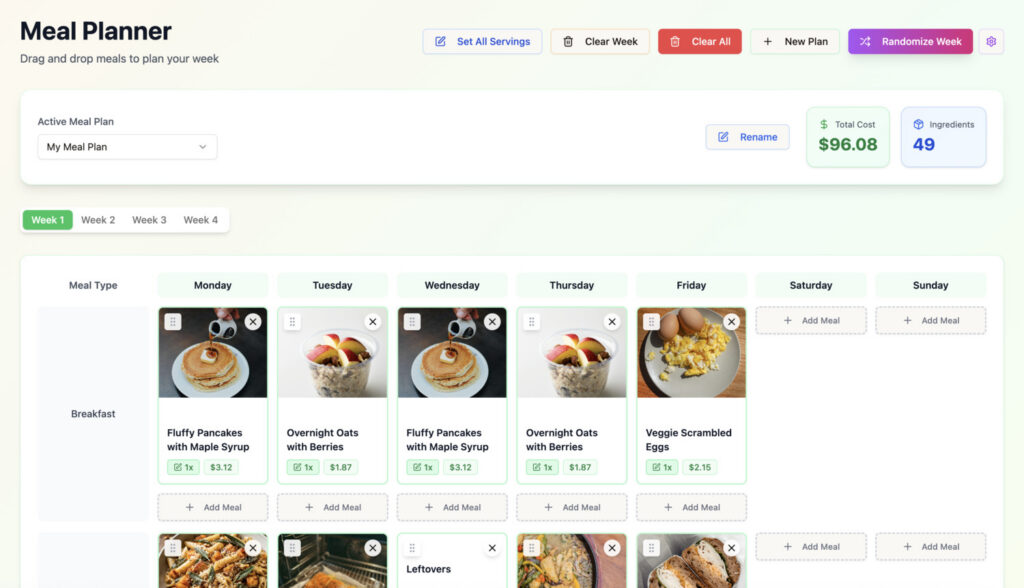Viewport: 1024px width, 588px height.
Task: Open the Active Meal Plan dropdown
Action: coord(127,146)
